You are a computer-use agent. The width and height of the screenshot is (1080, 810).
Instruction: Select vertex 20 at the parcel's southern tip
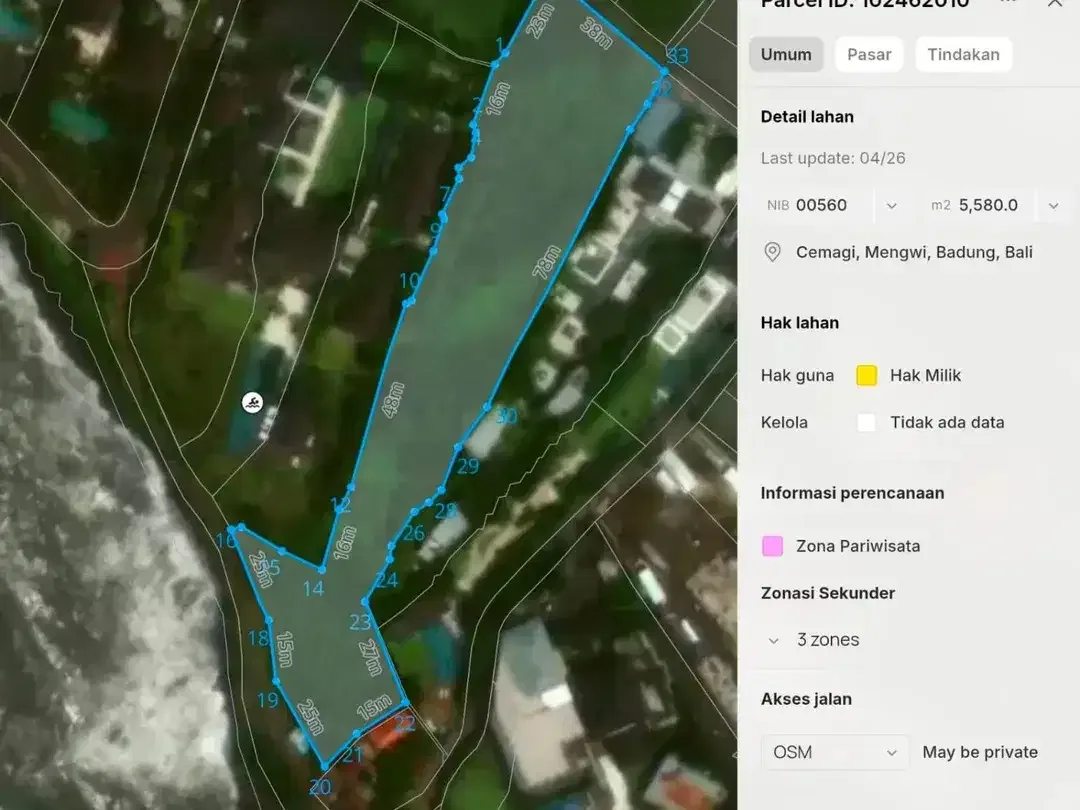coord(324,766)
